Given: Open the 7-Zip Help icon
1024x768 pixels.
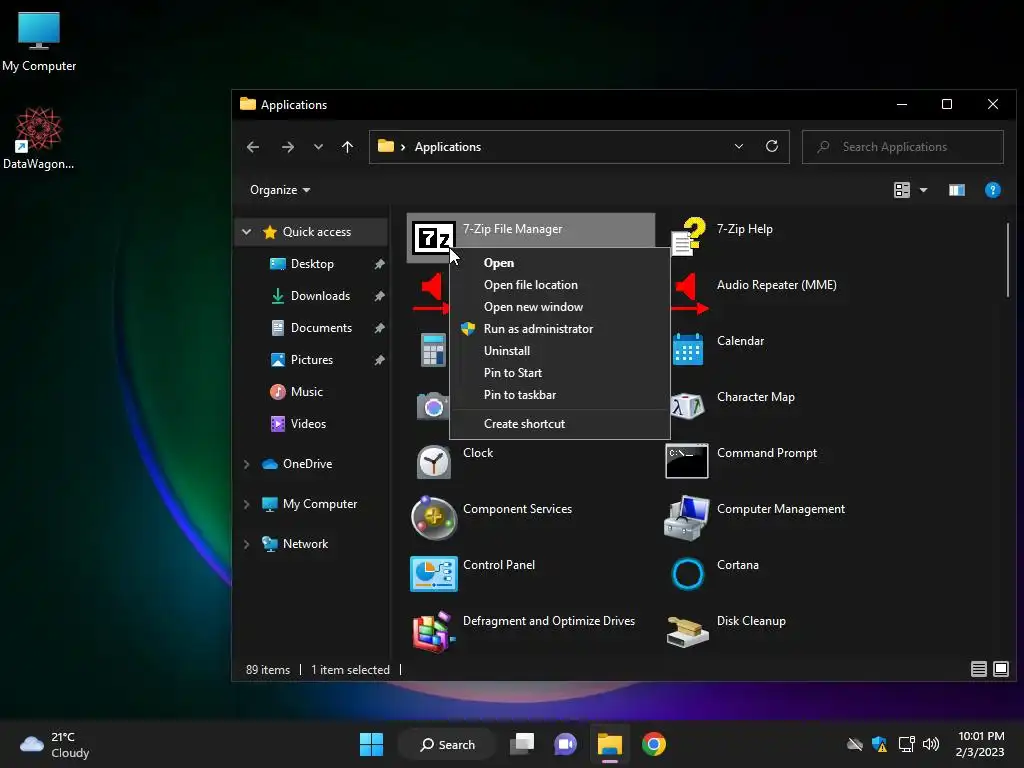Looking at the screenshot, I should 688,236.
